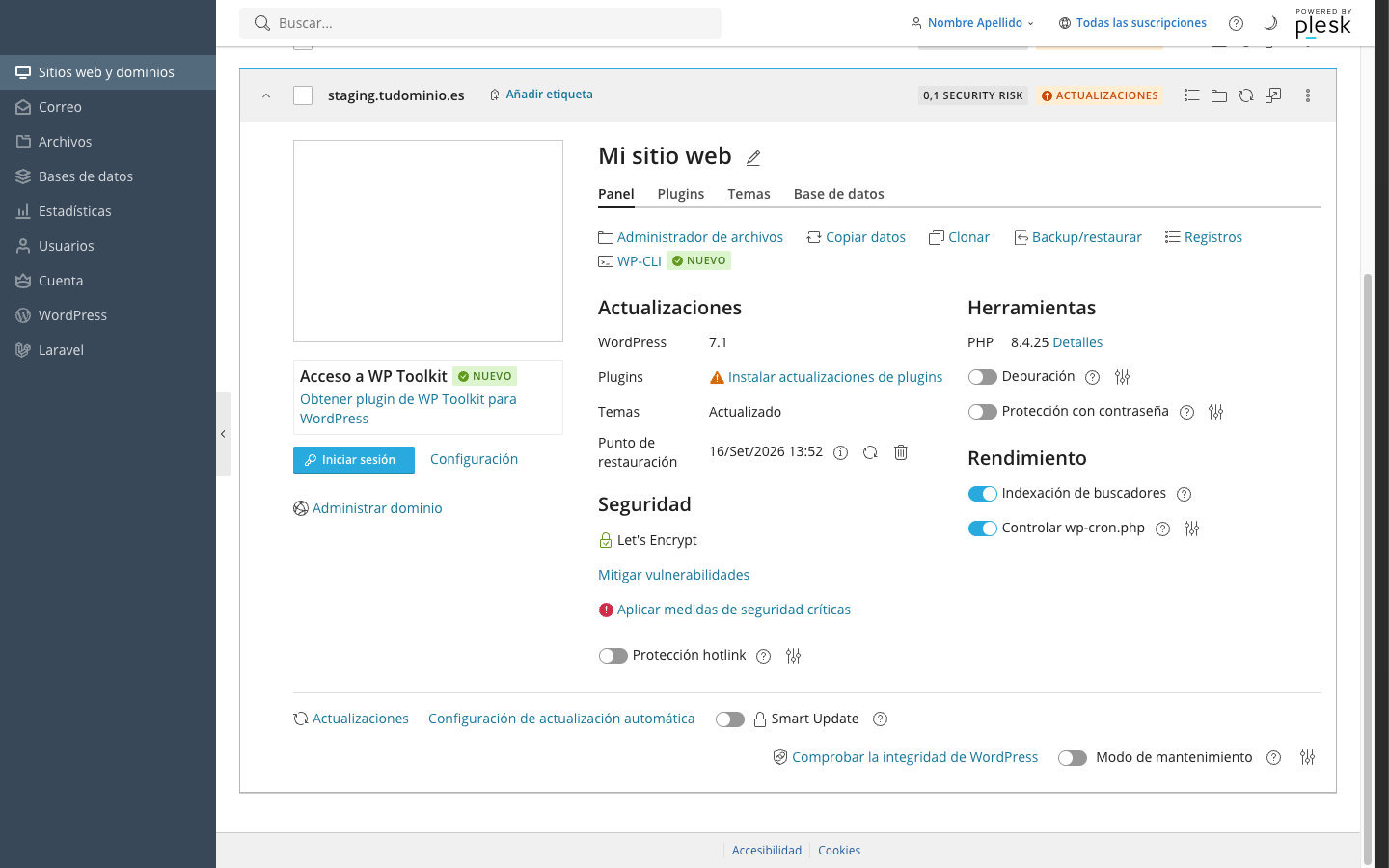
Task: Select the Panel tab
Action: [616, 194]
